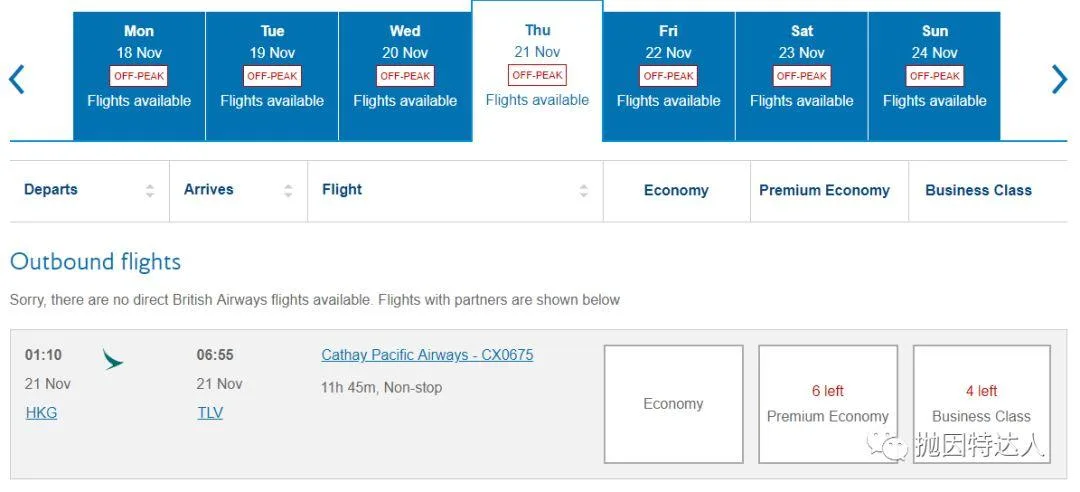Click the TLV arrival airport link
Image resolution: width=1080 pixels, height=492 pixels.
point(210,412)
